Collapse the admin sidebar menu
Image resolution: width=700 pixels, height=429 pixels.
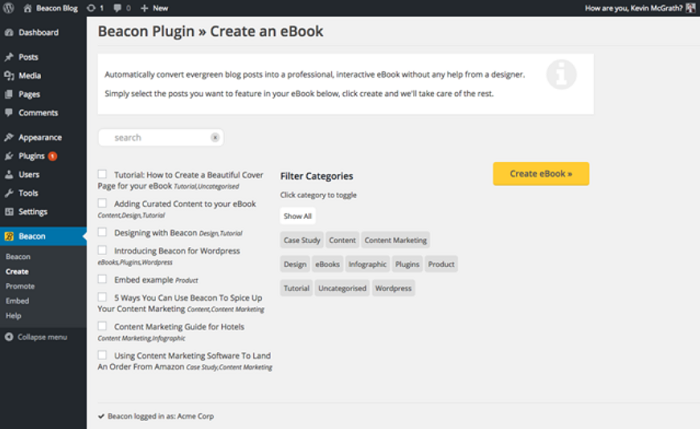tap(36, 336)
